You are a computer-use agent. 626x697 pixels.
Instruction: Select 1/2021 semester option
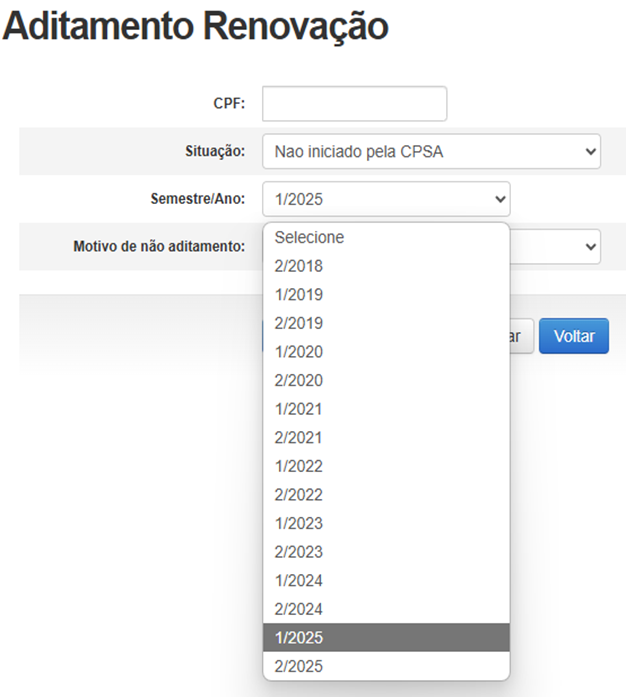click(385, 409)
